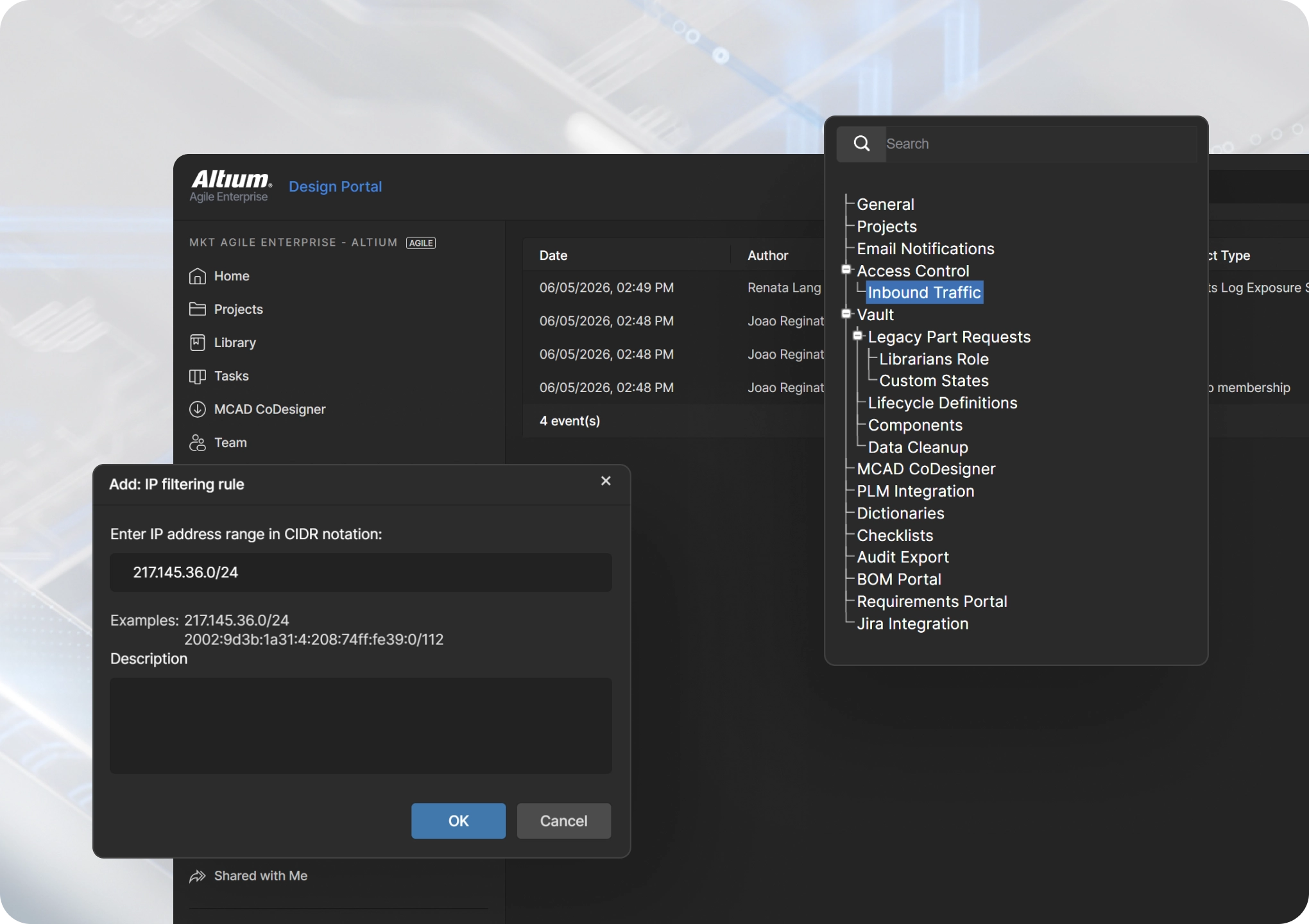Open Email Notifications settings

925,249
